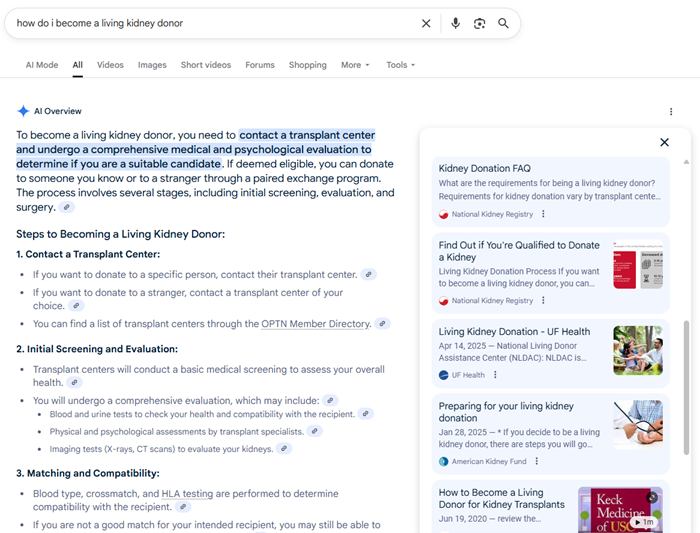Click the blue AI Overview sparkle icon

[x=23, y=111]
